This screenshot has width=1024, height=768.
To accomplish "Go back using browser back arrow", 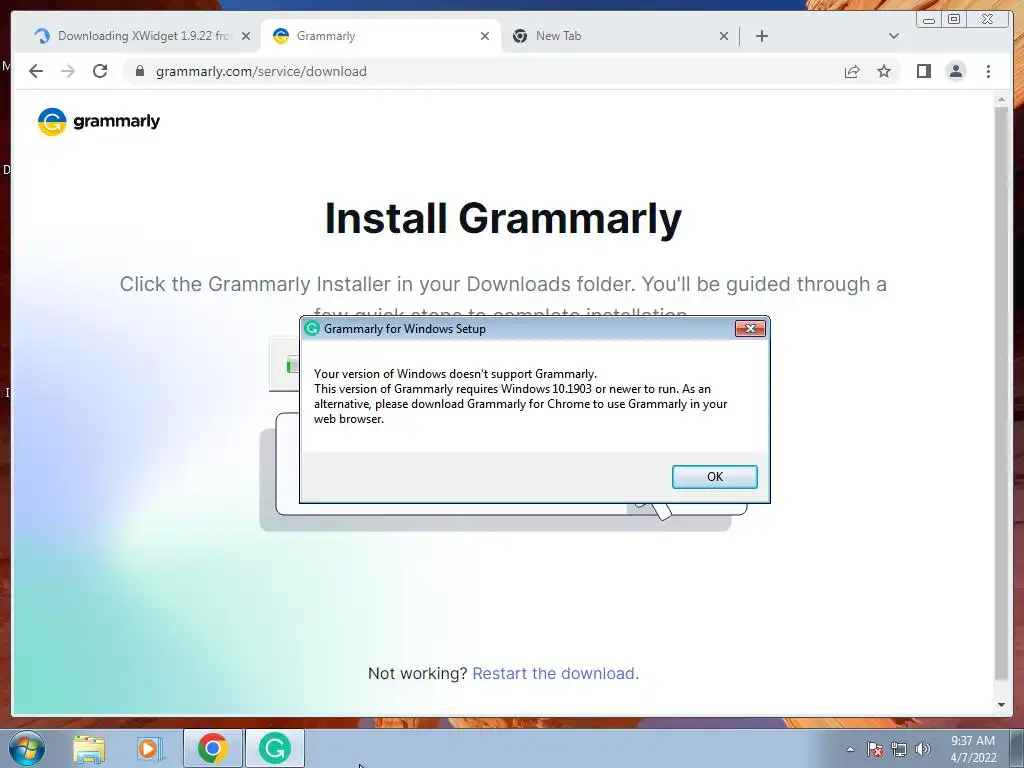I will coord(36,71).
